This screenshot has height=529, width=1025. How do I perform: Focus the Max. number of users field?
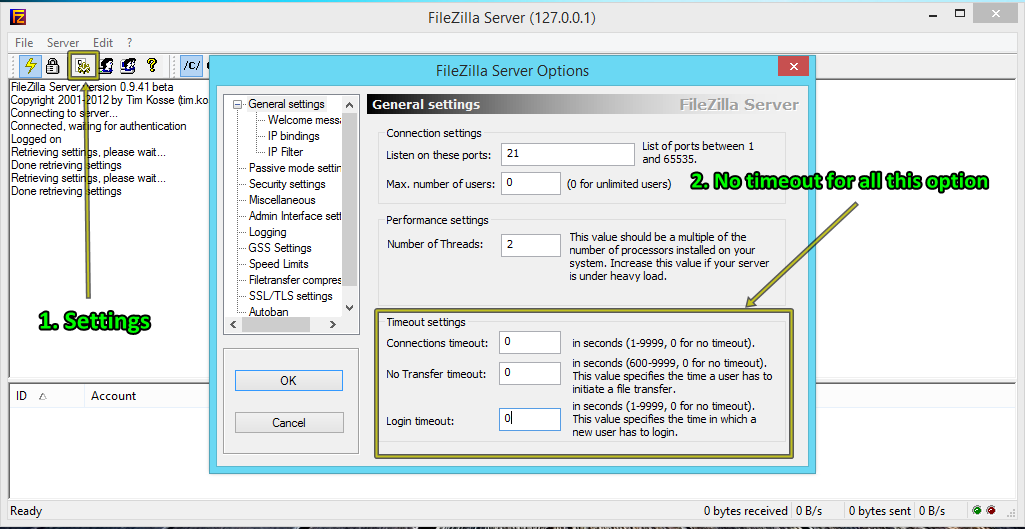click(x=531, y=184)
